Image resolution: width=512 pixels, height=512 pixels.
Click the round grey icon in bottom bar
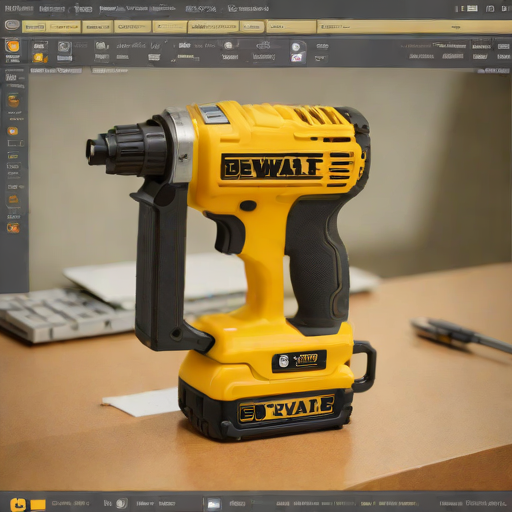(x=122, y=503)
